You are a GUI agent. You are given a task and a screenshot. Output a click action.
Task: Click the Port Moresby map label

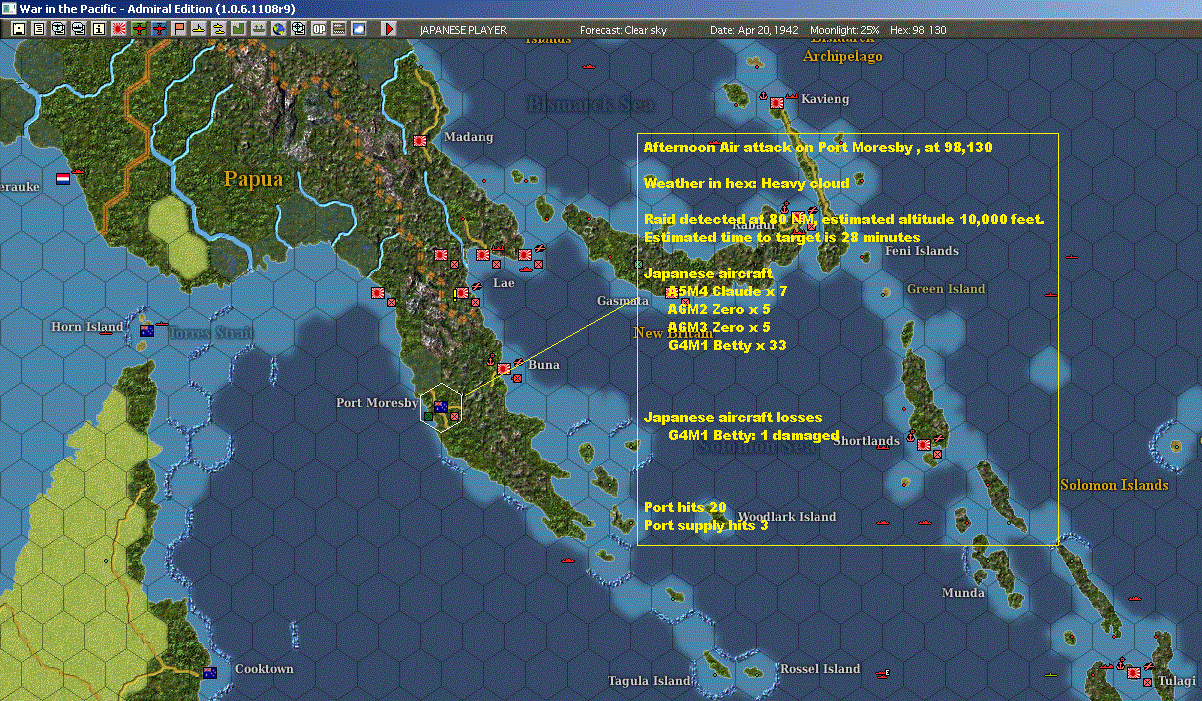pyautogui.click(x=377, y=403)
